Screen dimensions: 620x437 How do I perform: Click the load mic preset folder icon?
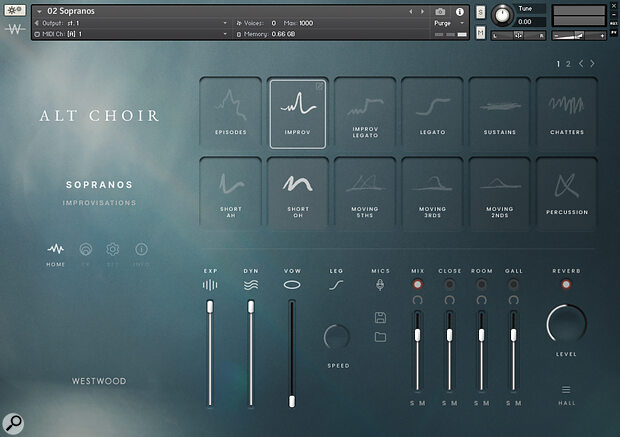click(380, 337)
